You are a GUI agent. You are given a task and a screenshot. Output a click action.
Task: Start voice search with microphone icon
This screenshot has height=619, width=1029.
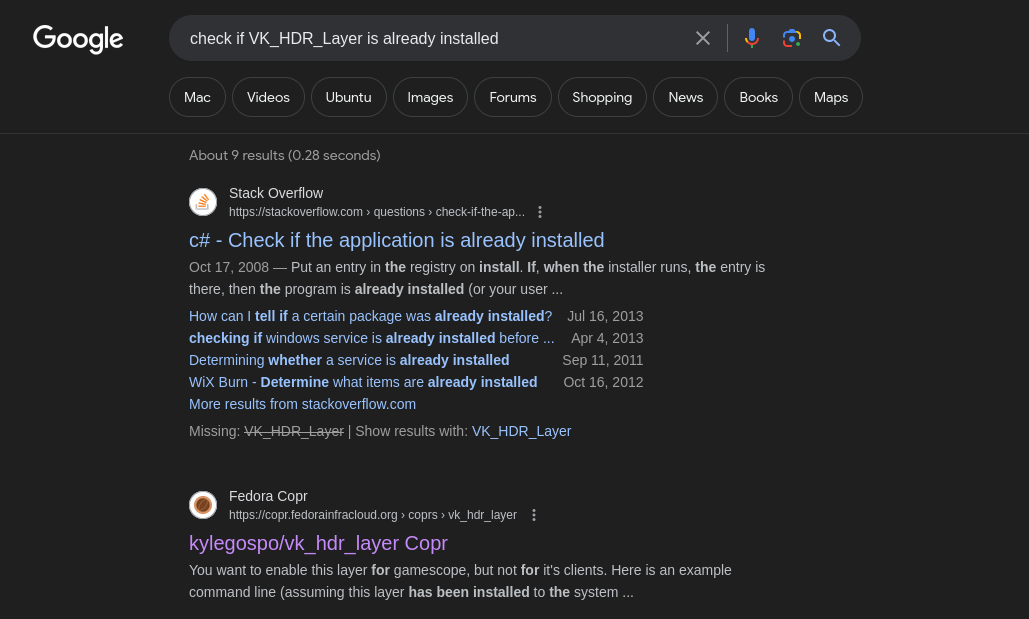[x=752, y=38]
